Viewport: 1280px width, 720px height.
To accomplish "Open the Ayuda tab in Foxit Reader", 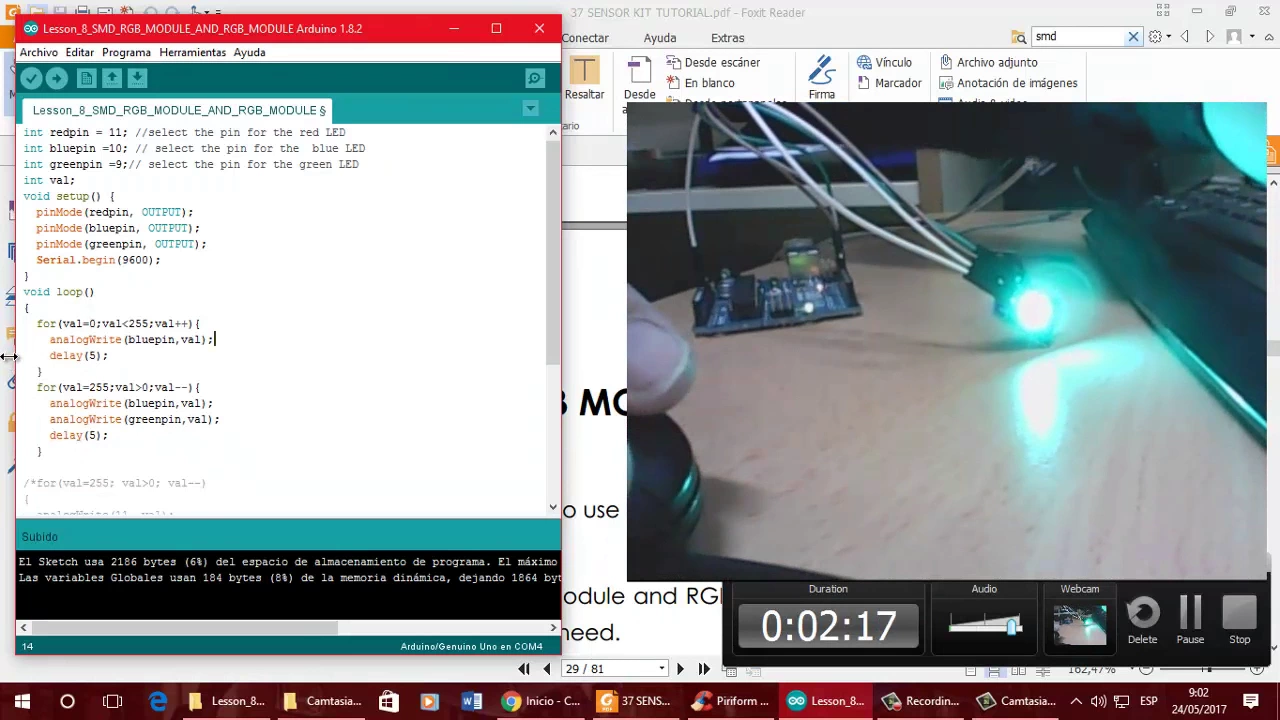I will pyautogui.click(x=660, y=38).
